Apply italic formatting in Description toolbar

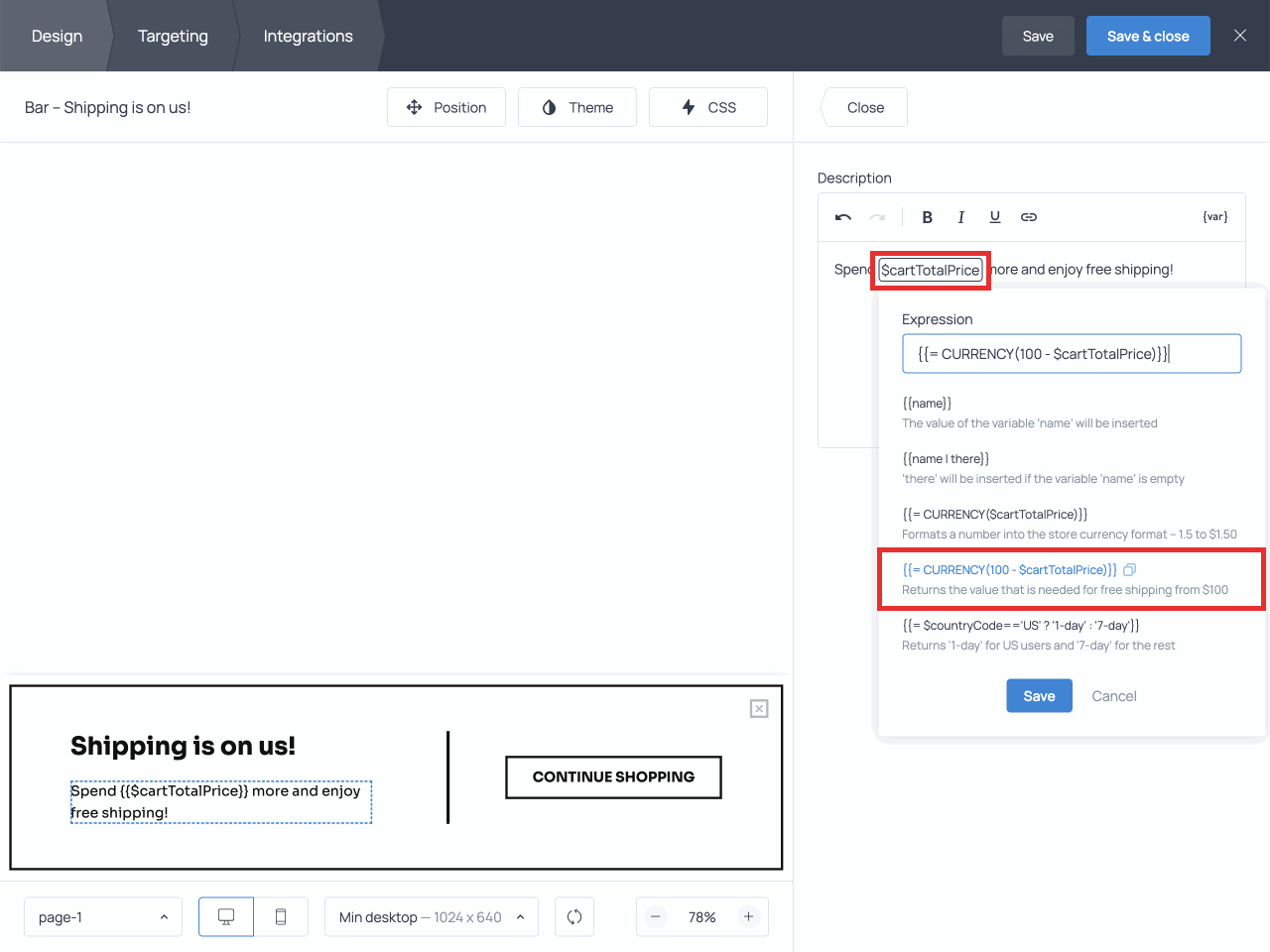click(x=960, y=217)
